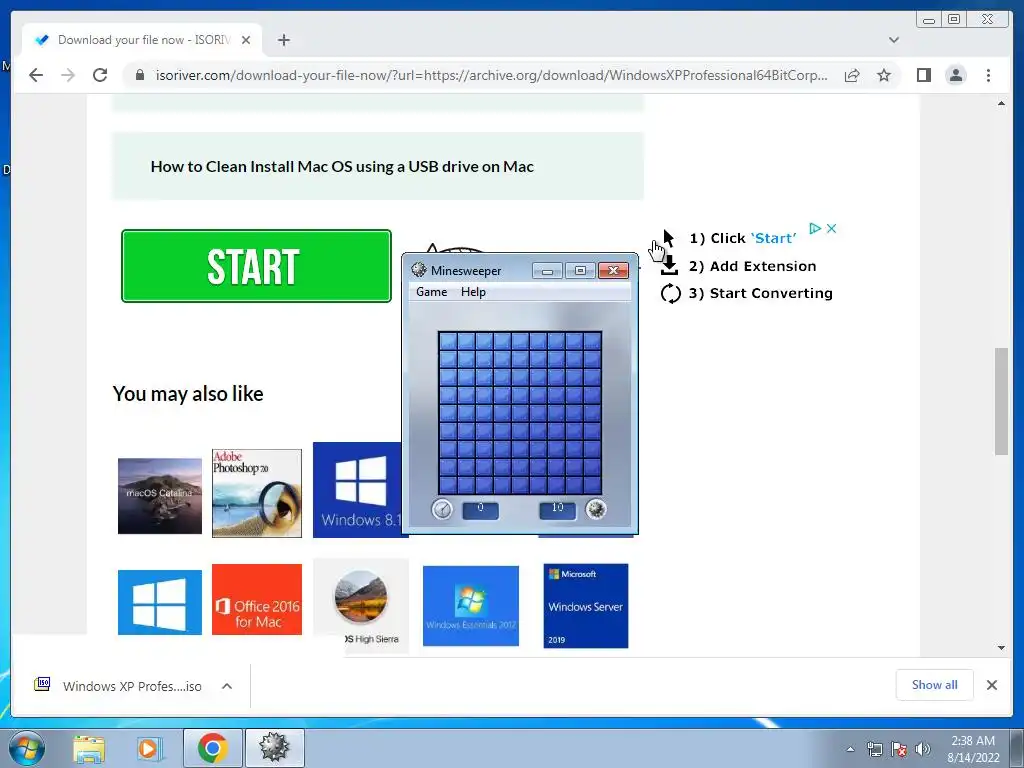Open the Chrome side panel icon
This screenshot has height=768, width=1024.
[x=923, y=75]
